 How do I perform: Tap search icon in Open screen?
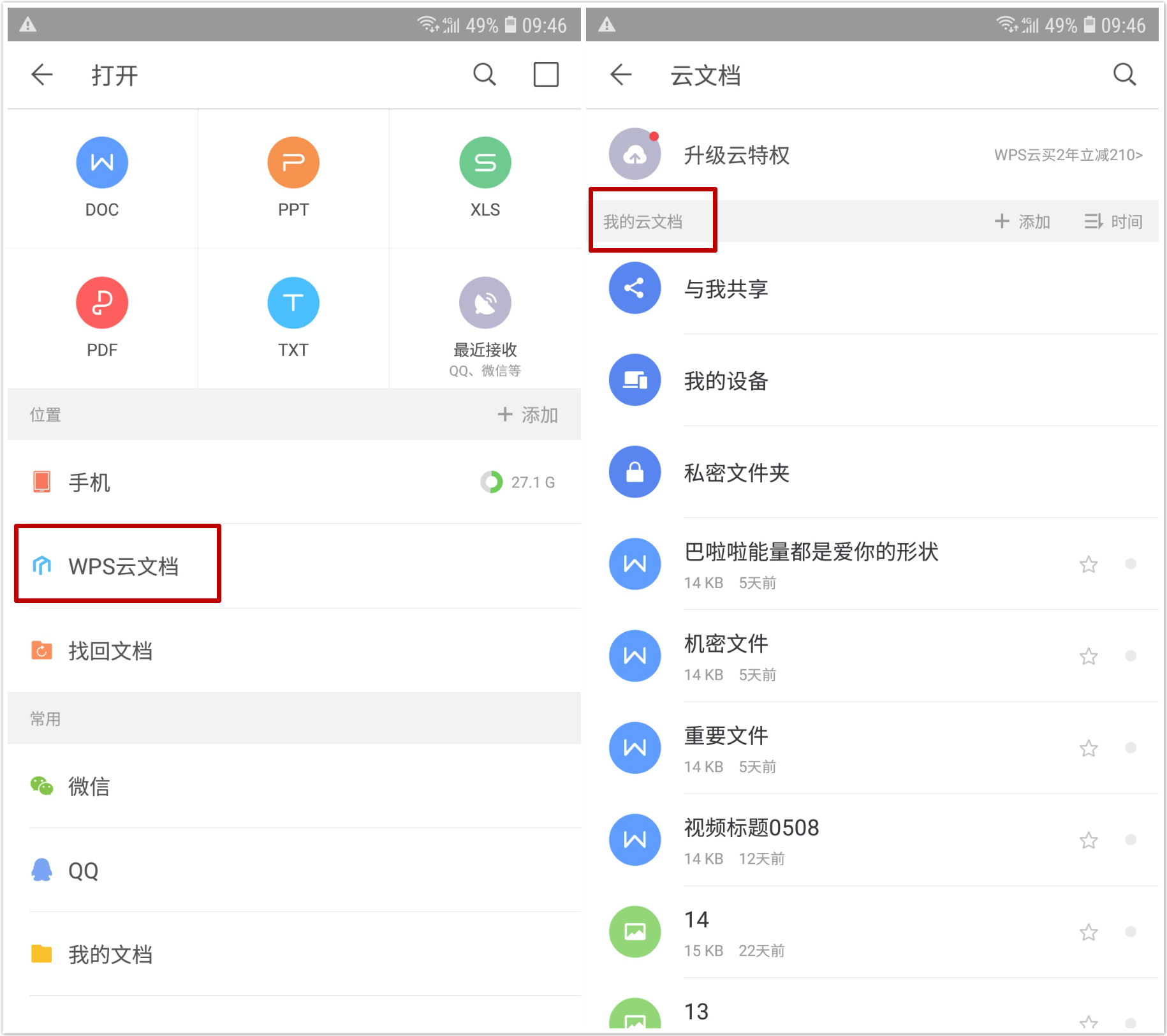pyautogui.click(x=485, y=75)
